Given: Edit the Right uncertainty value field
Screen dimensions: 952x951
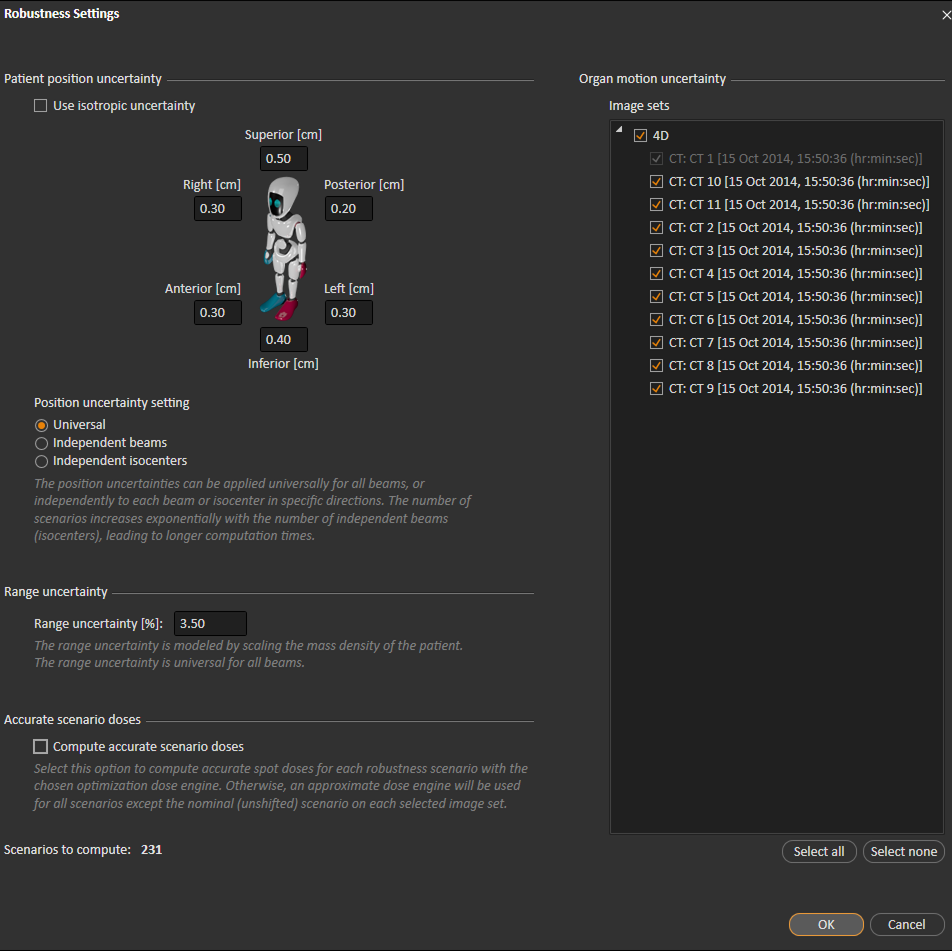Looking at the screenshot, I should 218,209.
